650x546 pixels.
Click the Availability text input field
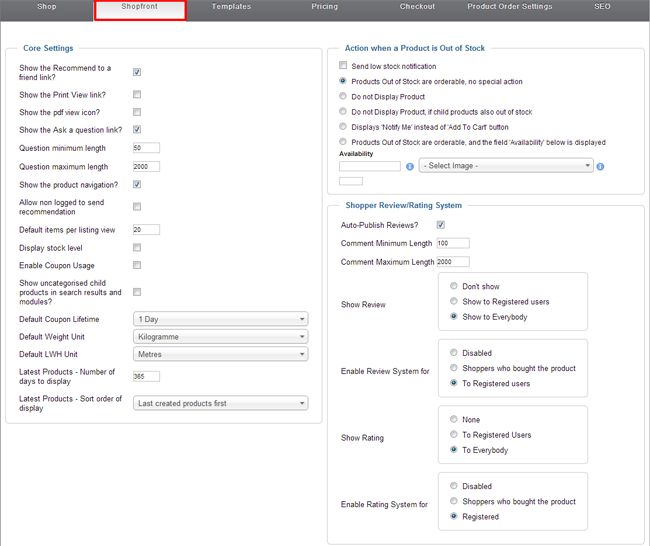point(370,166)
